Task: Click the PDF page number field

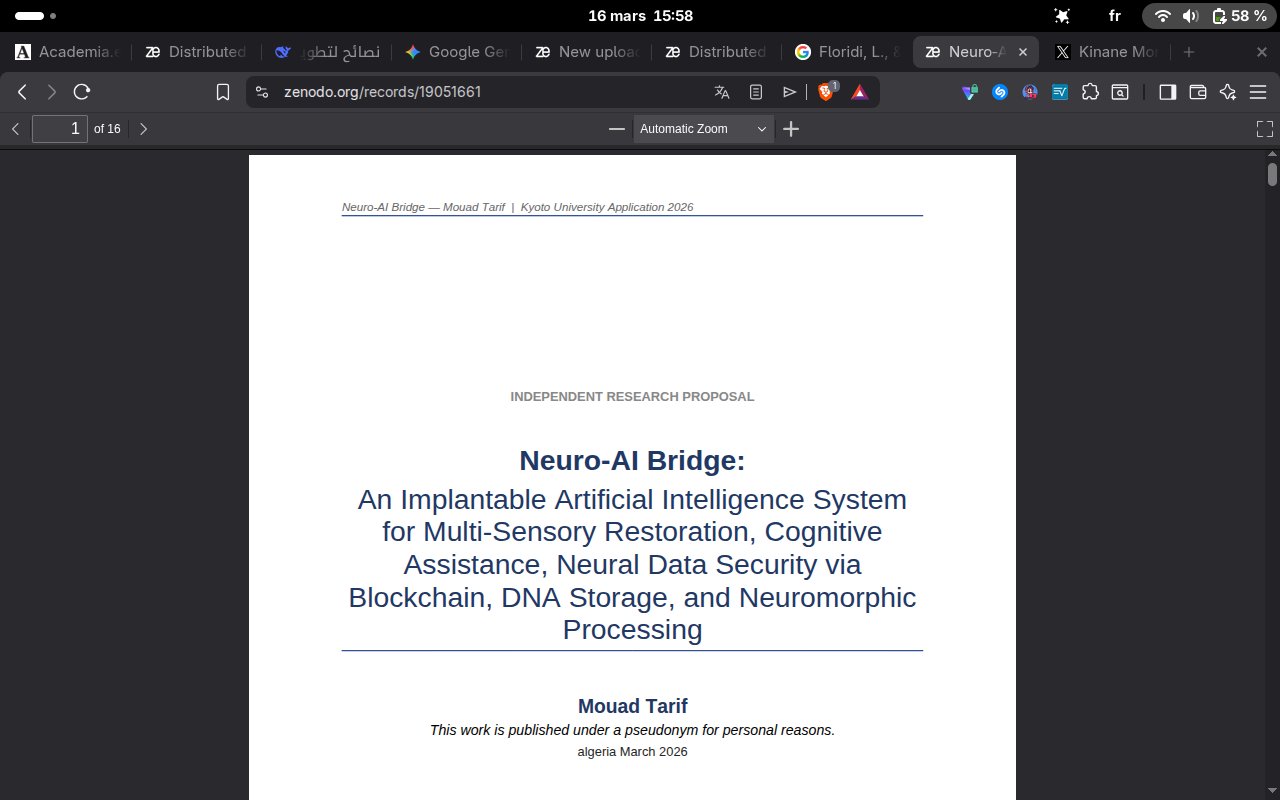Action: [60, 128]
